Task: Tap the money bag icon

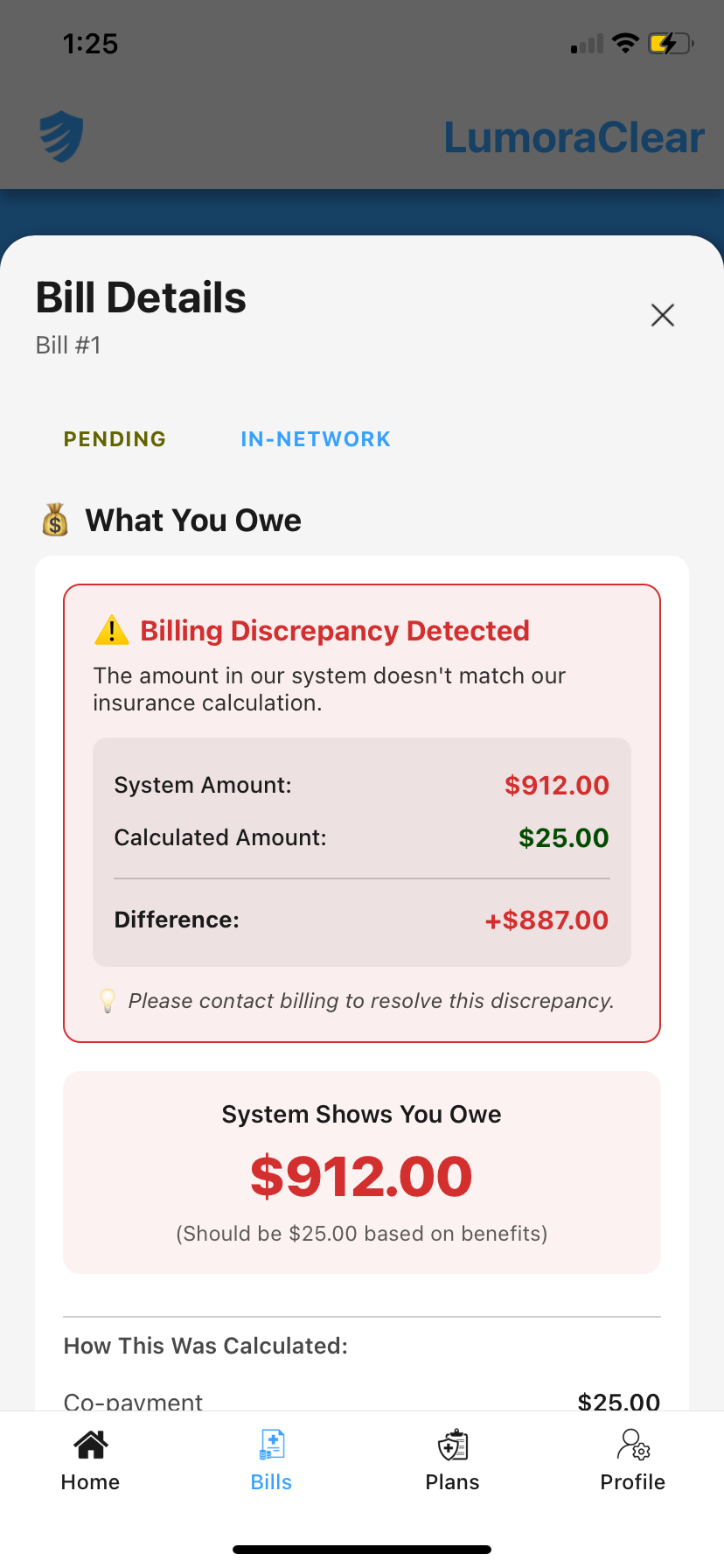Action: [55, 520]
